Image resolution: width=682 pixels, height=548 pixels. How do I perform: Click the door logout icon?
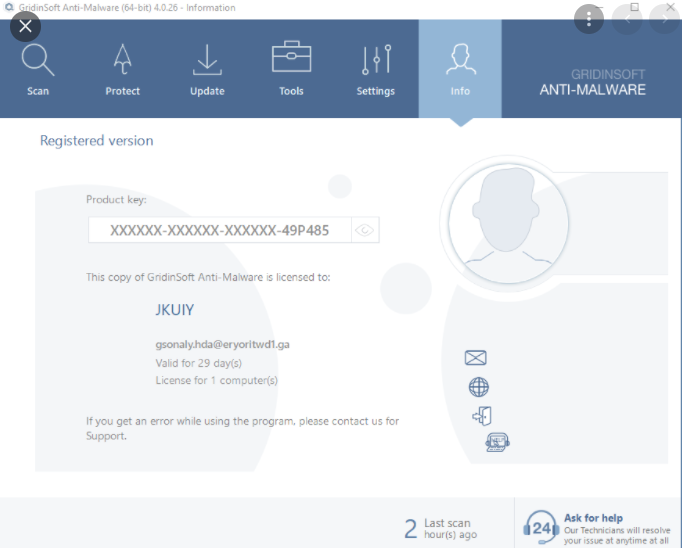pyautogui.click(x=482, y=416)
